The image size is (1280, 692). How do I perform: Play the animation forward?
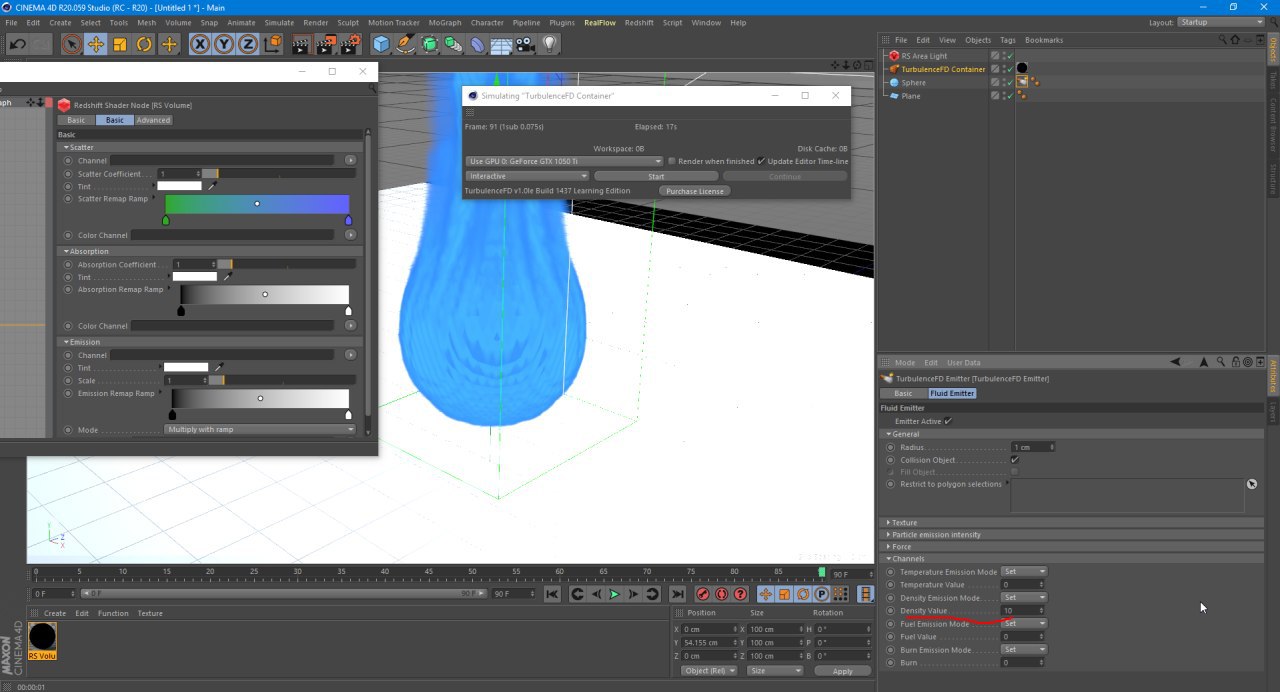tap(615, 594)
